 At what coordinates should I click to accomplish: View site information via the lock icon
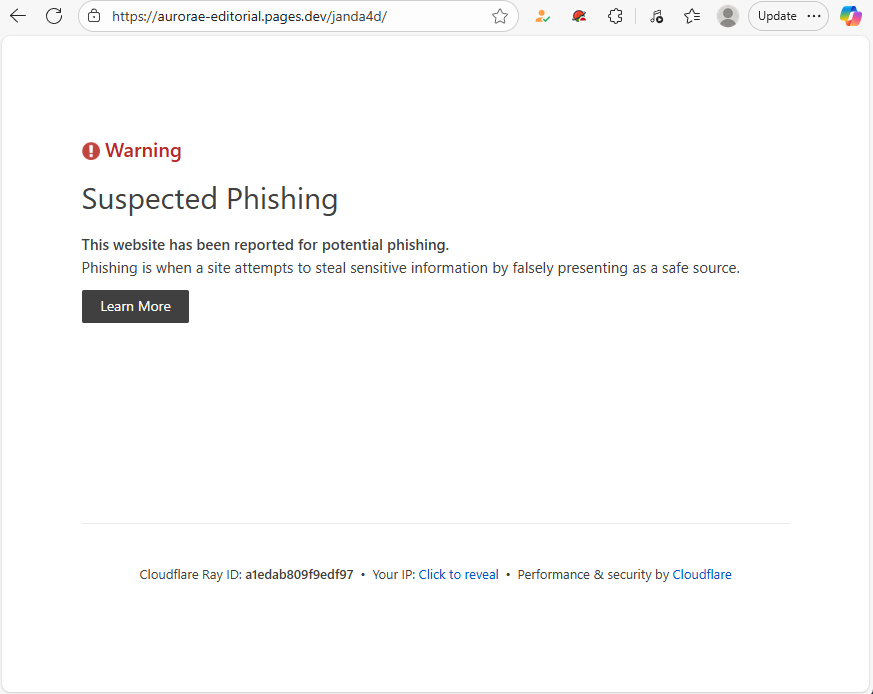(x=95, y=16)
